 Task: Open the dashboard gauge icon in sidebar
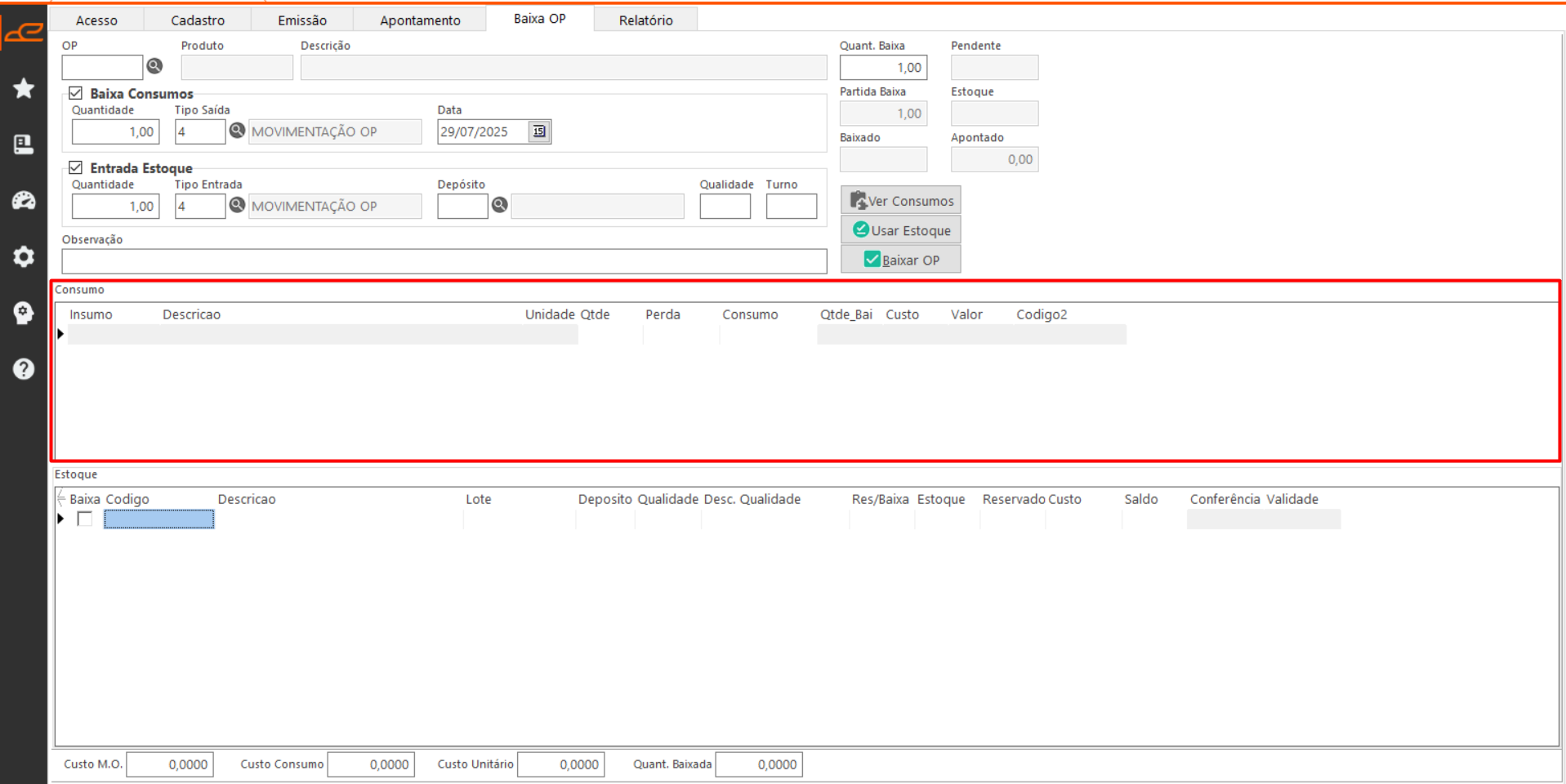tap(24, 201)
